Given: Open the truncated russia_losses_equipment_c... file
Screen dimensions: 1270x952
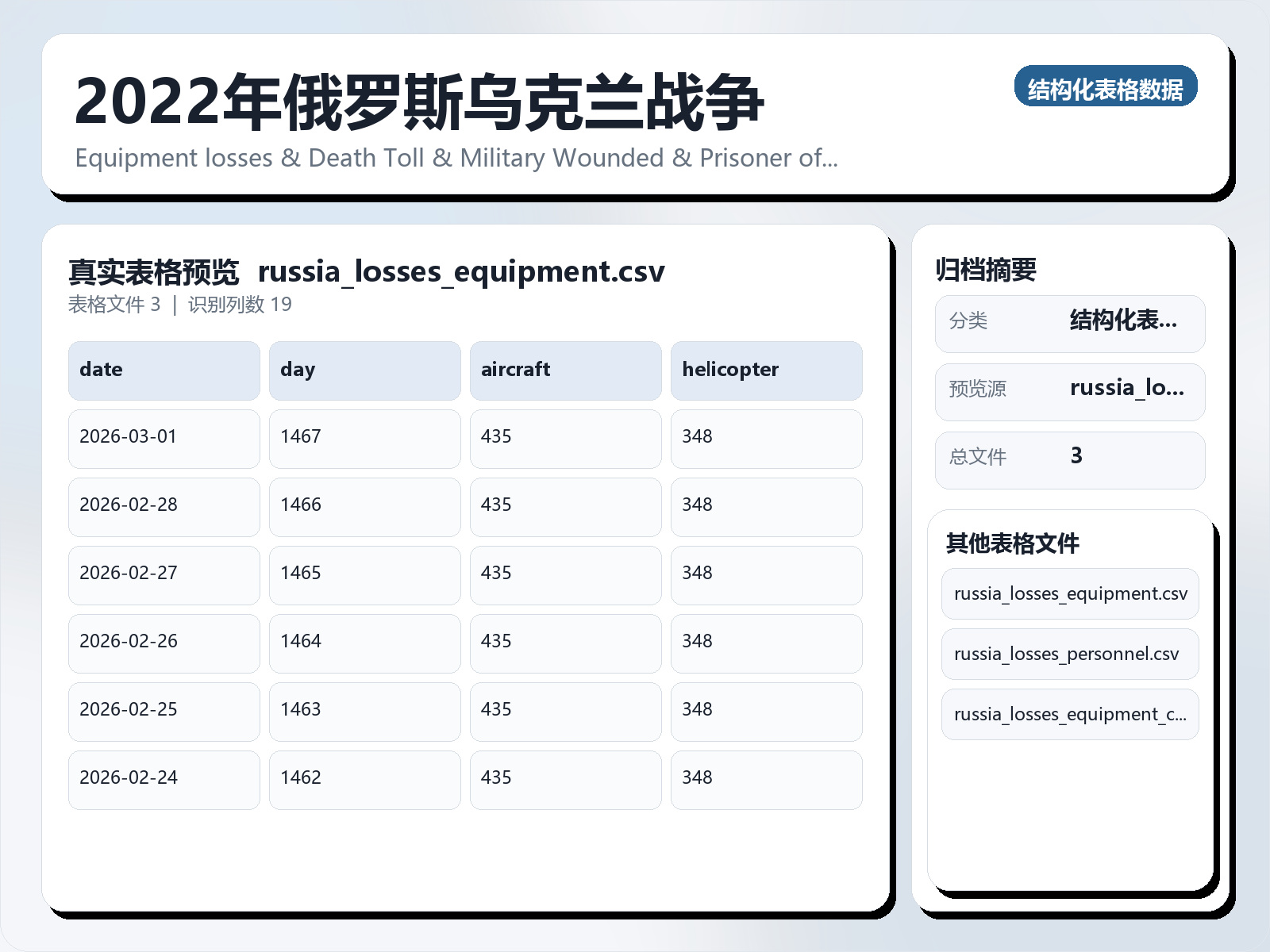Looking at the screenshot, I should click(1069, 714).
